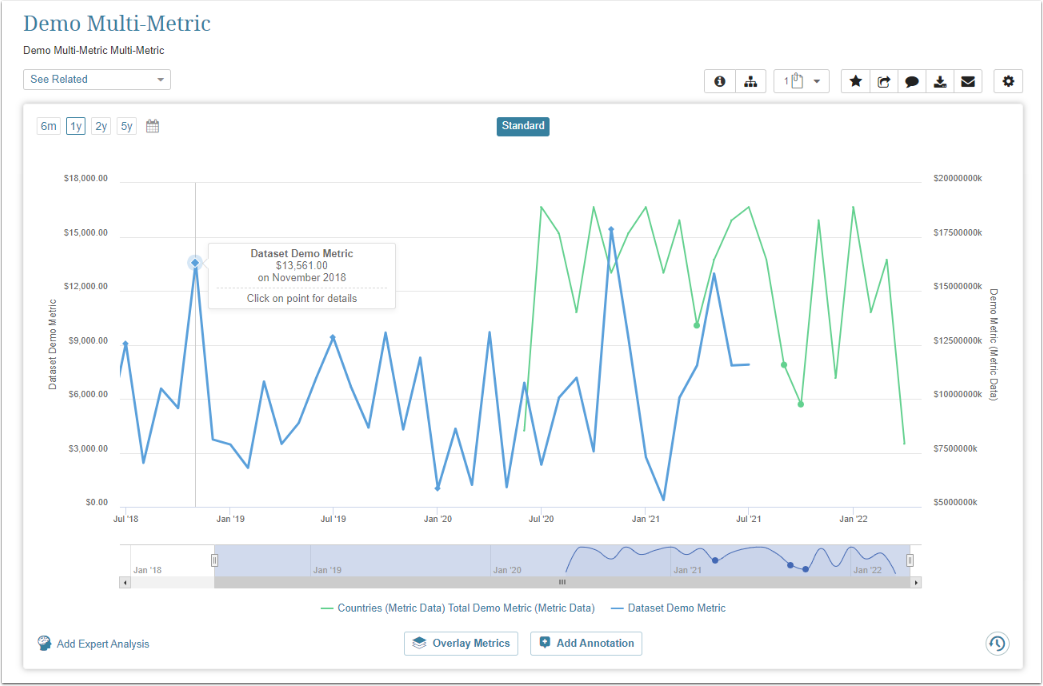The image size is (1043, 686).
Task: Click the share arrow icon
Action: (x=884, y=82)
